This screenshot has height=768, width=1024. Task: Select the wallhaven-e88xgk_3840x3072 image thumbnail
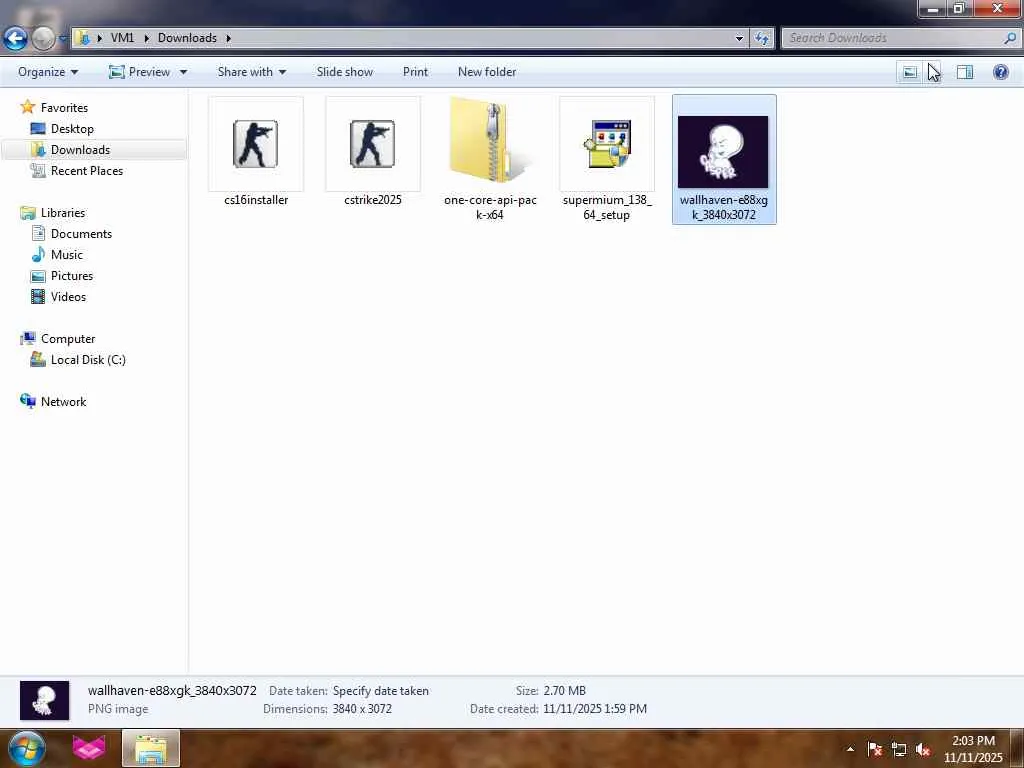pos(723,152)
